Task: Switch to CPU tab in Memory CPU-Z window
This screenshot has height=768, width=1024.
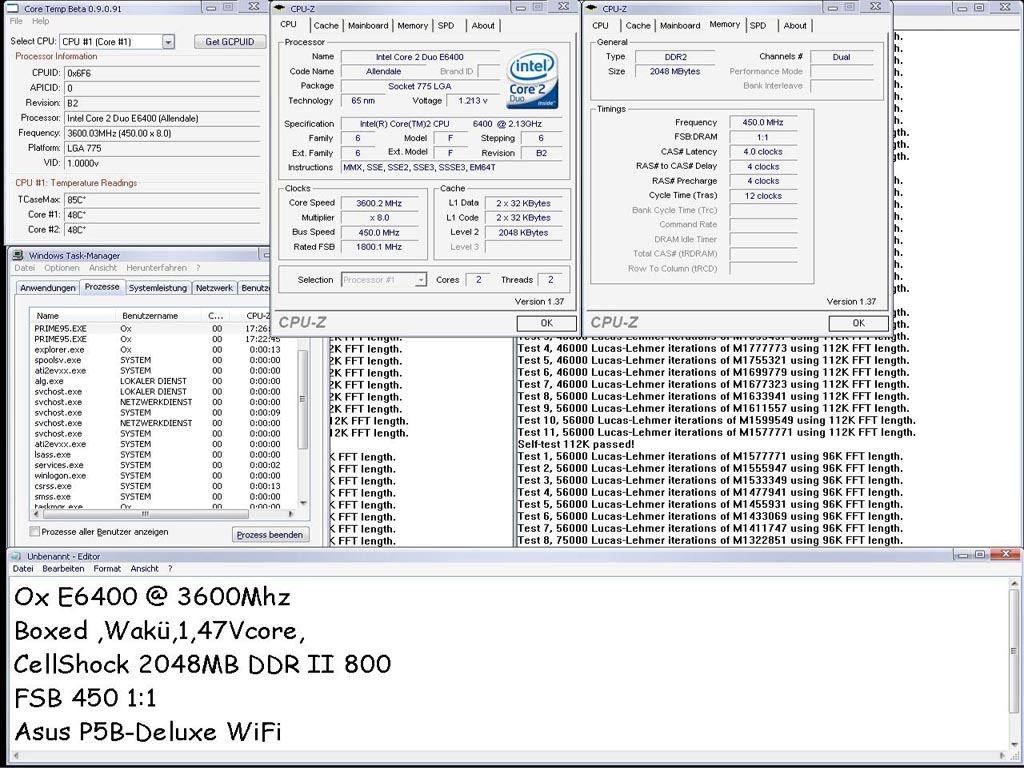Action: coord(600,25)
